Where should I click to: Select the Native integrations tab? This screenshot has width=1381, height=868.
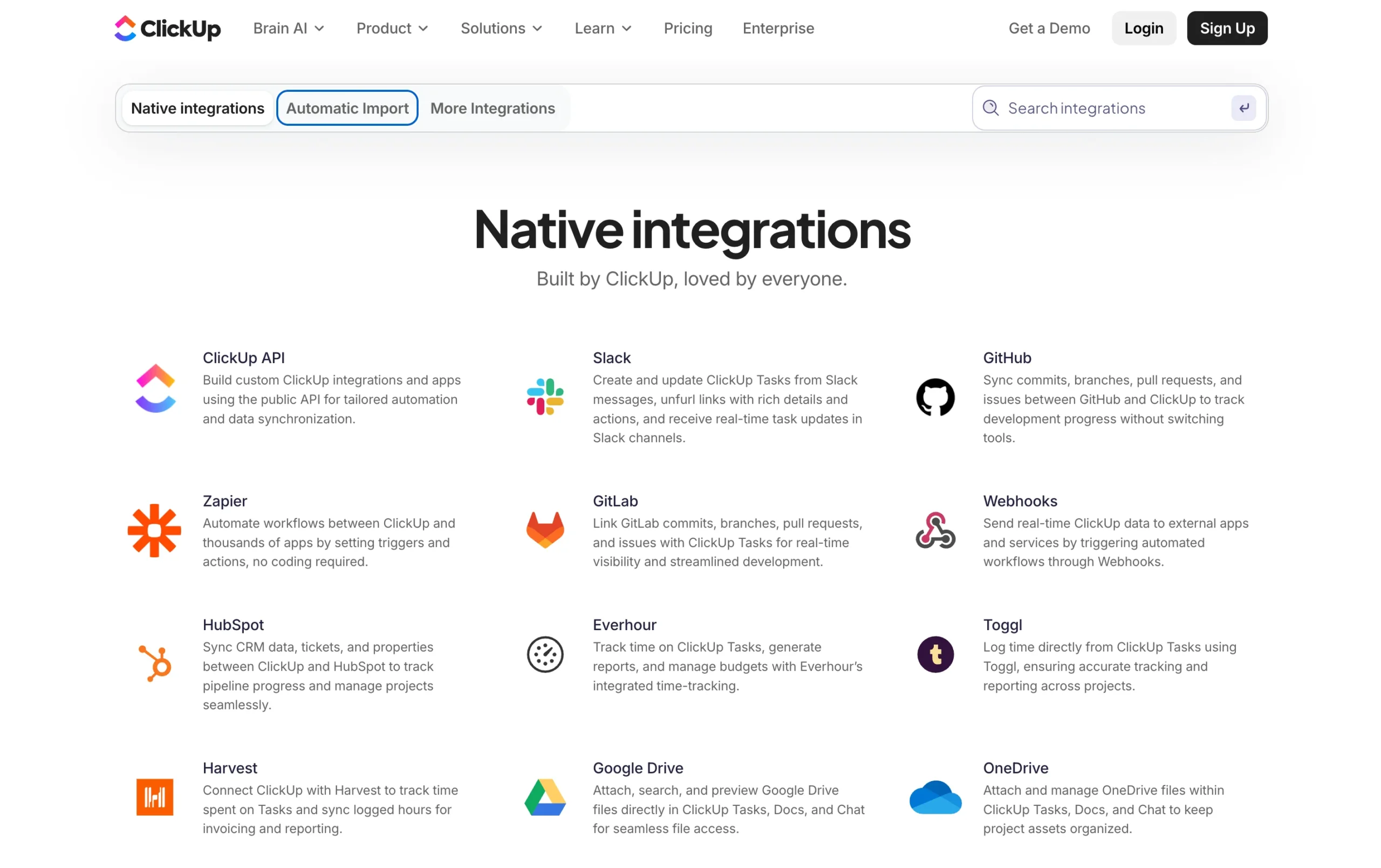[x=197, y=108]
